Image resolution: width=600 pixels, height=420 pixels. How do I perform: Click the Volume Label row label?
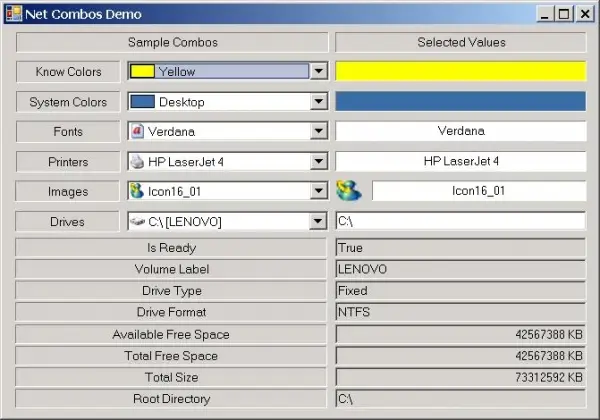point(171,269)
